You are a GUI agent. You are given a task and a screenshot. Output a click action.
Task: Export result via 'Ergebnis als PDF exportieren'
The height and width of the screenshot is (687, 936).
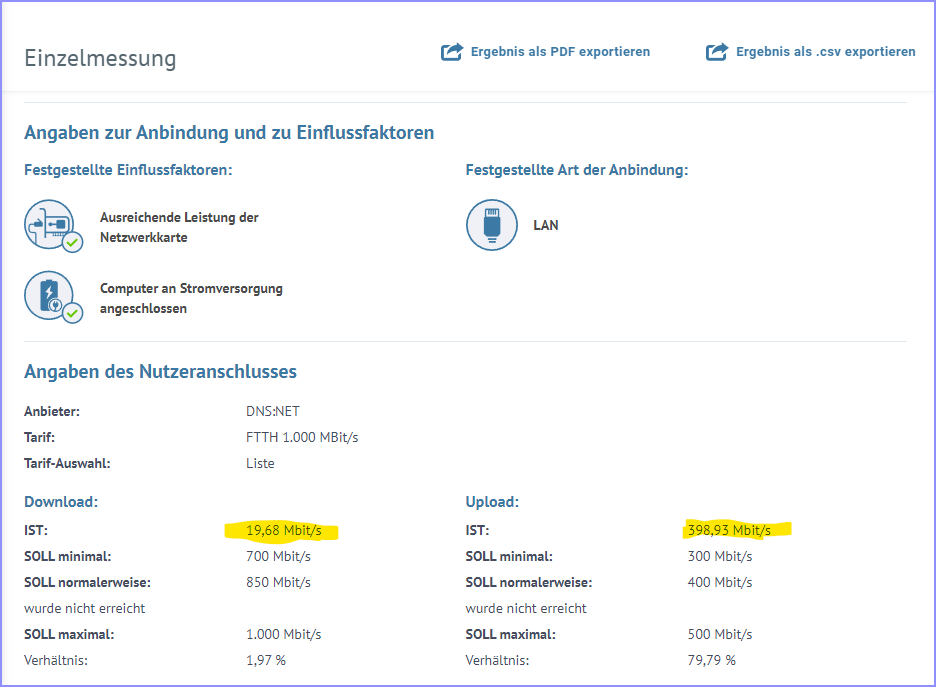[561, 52]
